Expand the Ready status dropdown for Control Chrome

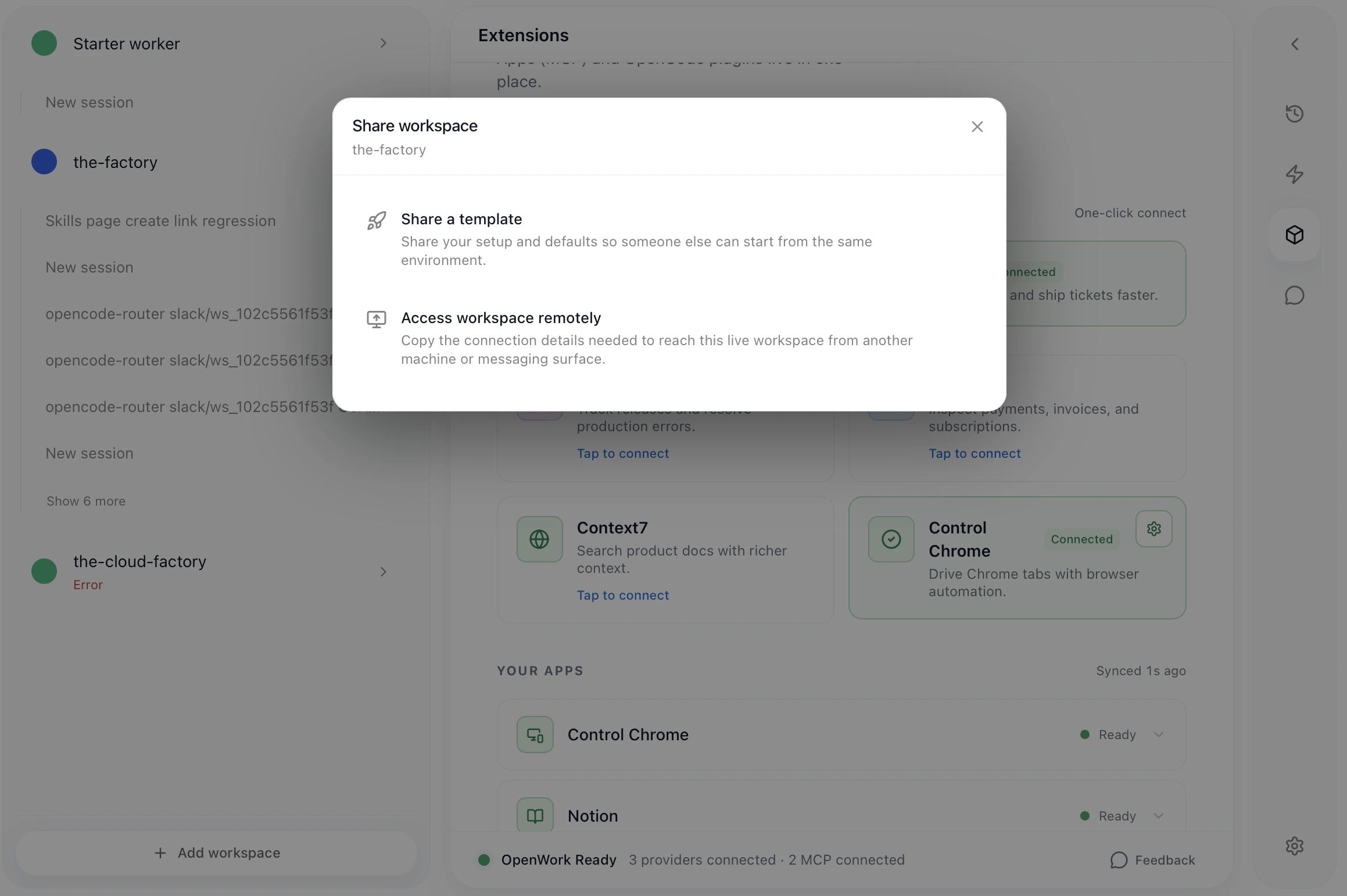[x=1159, y=734]
